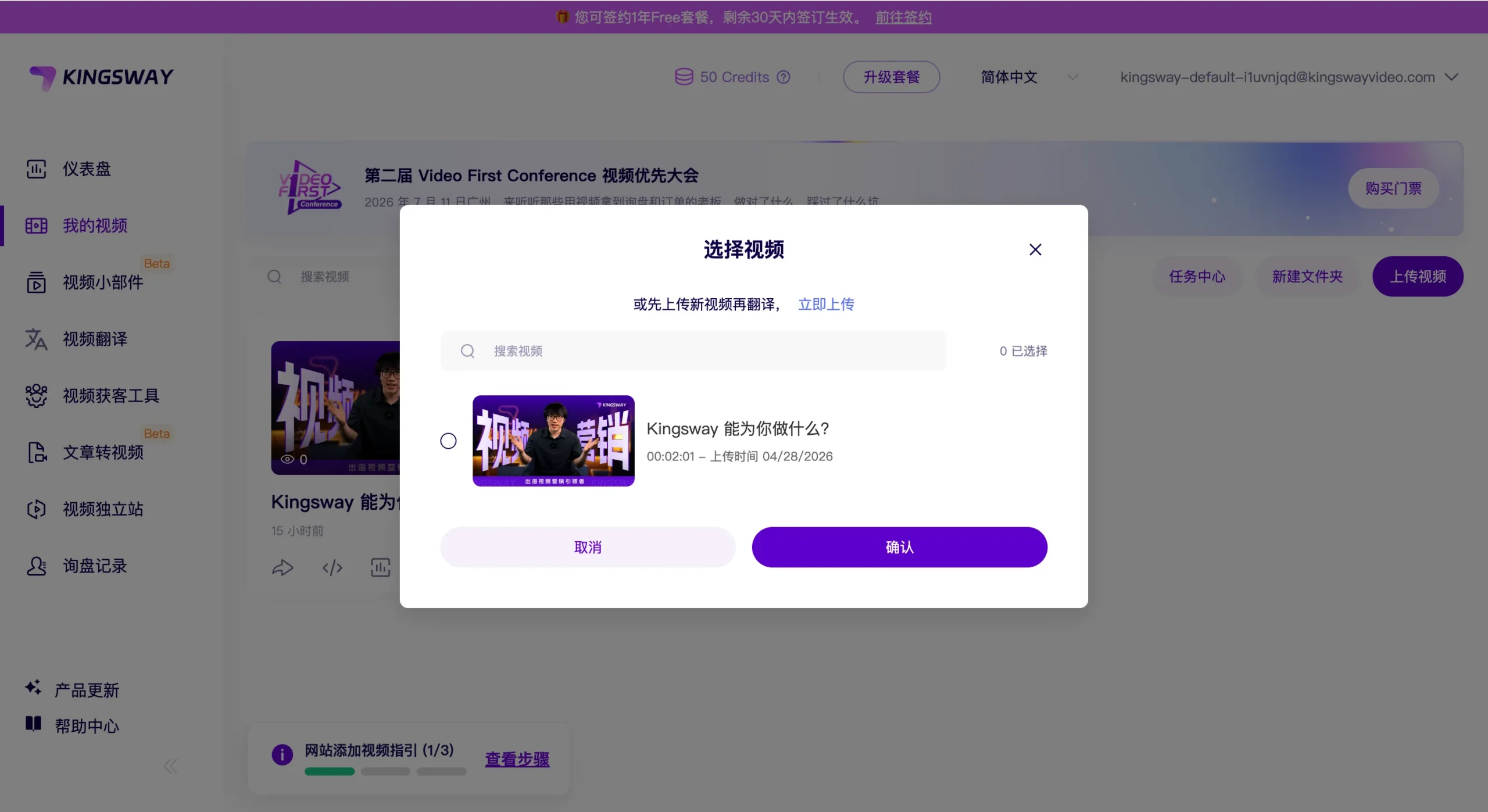
Task: Click the info icon in the guide banner
Action: [282, 754]
